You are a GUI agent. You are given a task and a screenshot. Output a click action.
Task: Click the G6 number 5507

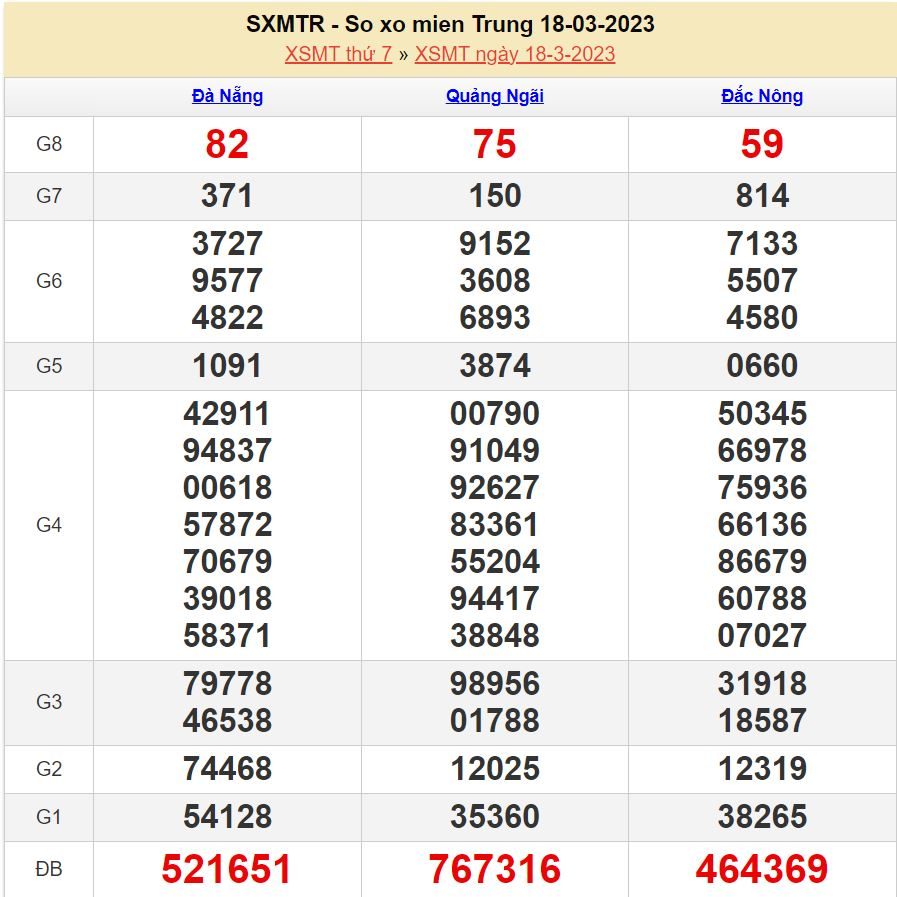[x=762, y=281]
